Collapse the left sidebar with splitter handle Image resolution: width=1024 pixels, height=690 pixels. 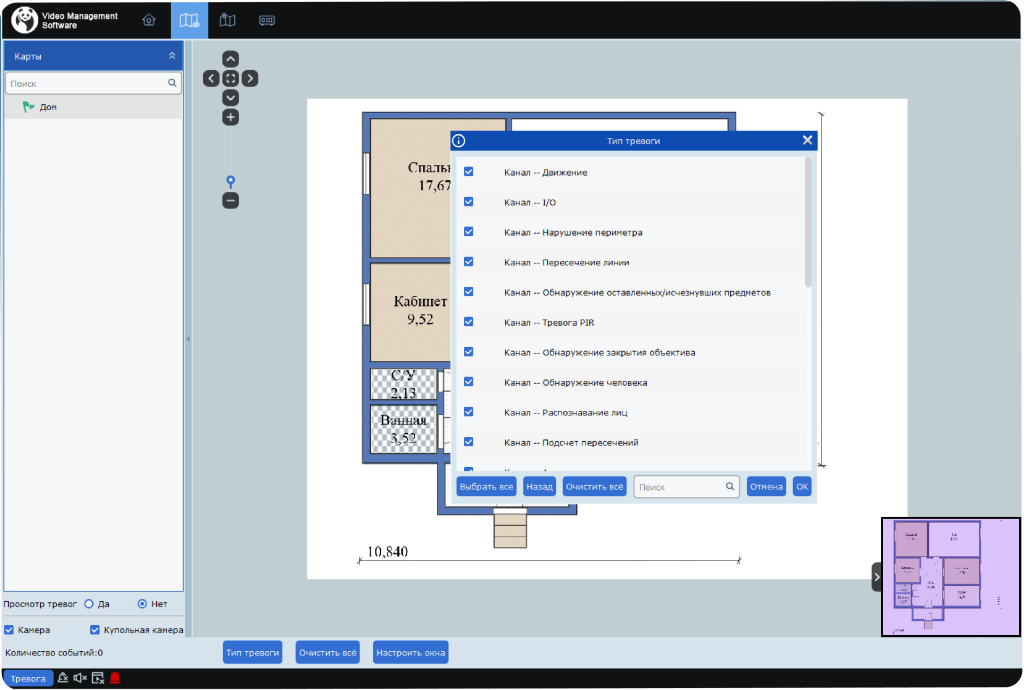click(188, 340)
